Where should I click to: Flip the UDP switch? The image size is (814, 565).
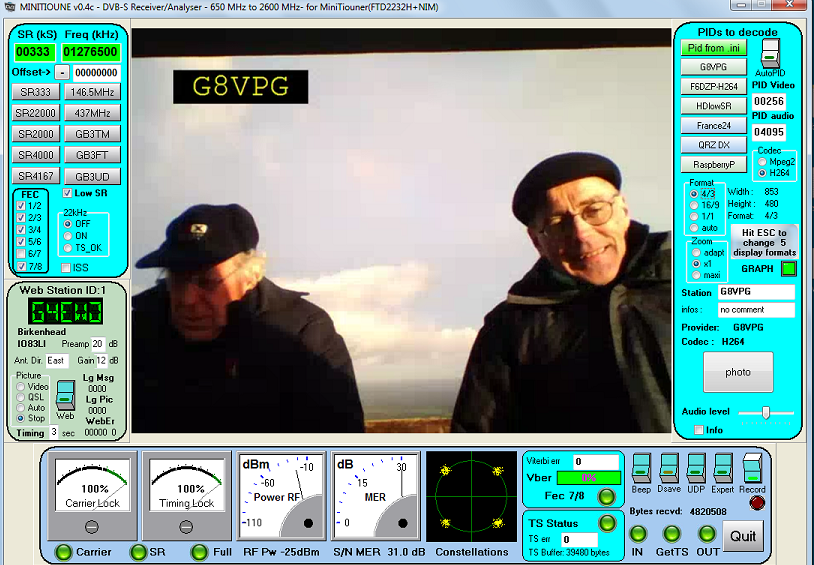pos(695,469)
